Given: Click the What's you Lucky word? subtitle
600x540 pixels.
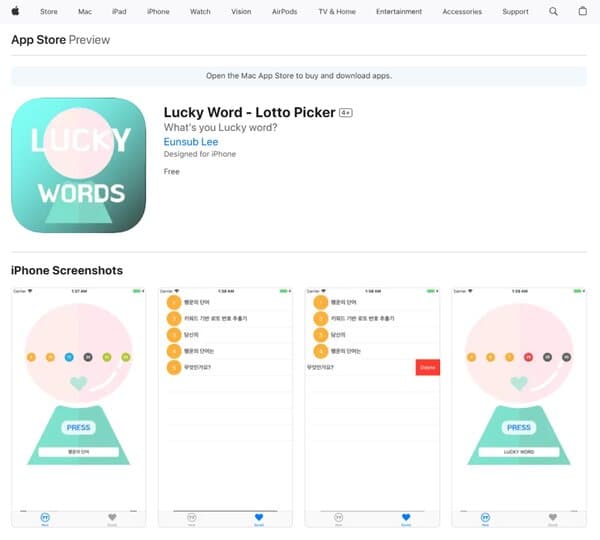Looking at the screenshot, I should click(220, 127).
